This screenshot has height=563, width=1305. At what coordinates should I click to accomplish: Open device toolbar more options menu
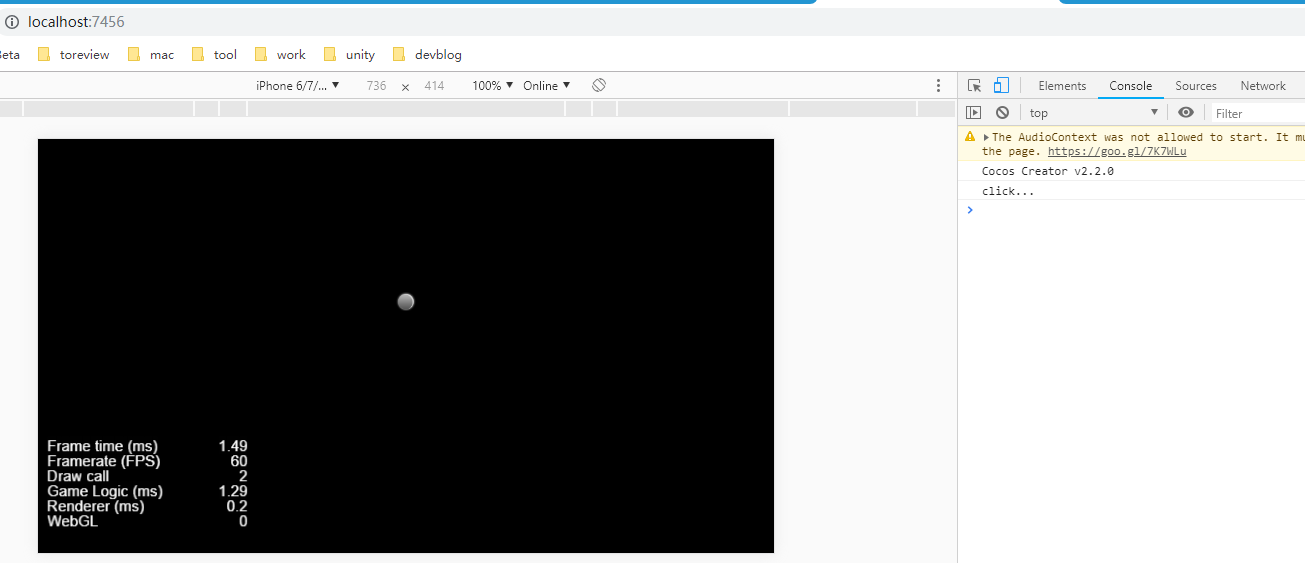point(938,86)
